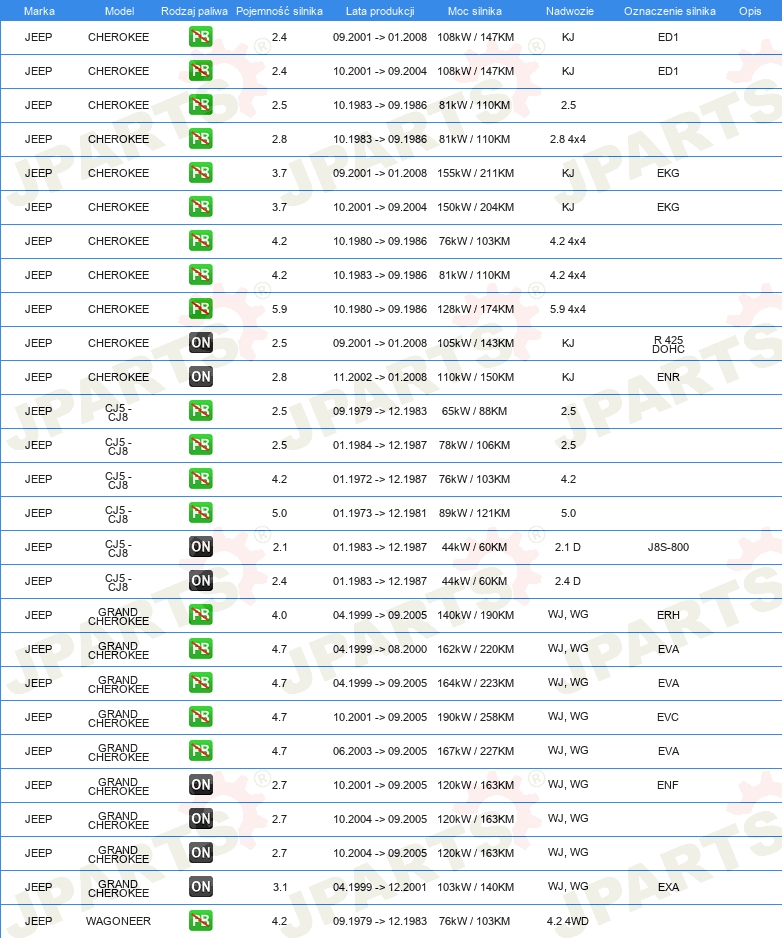This screenshot has width=782, height=938.
Task: Click the 3.1 engine capacity cell
Action: [279, 887]
